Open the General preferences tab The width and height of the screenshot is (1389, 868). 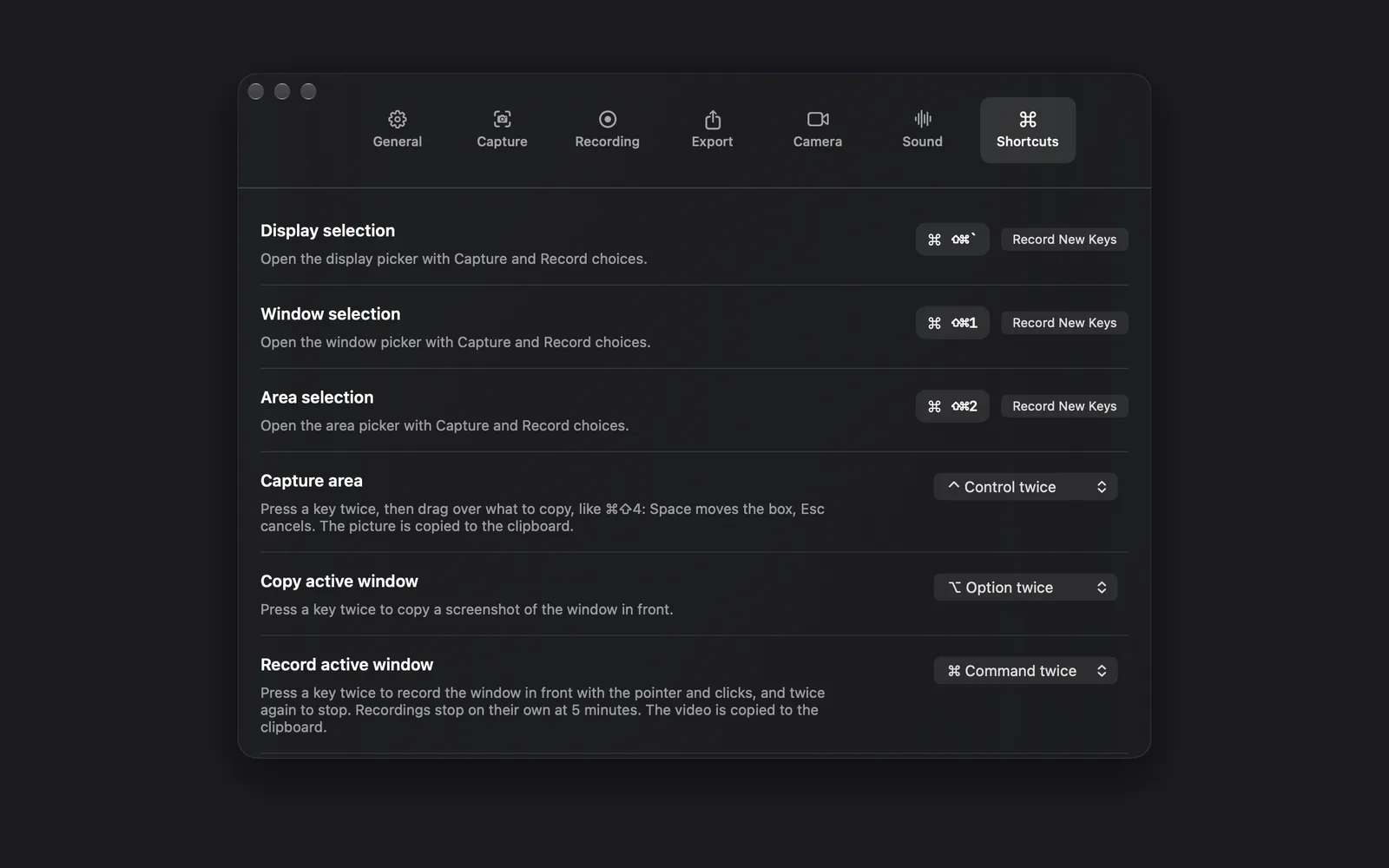398,129
